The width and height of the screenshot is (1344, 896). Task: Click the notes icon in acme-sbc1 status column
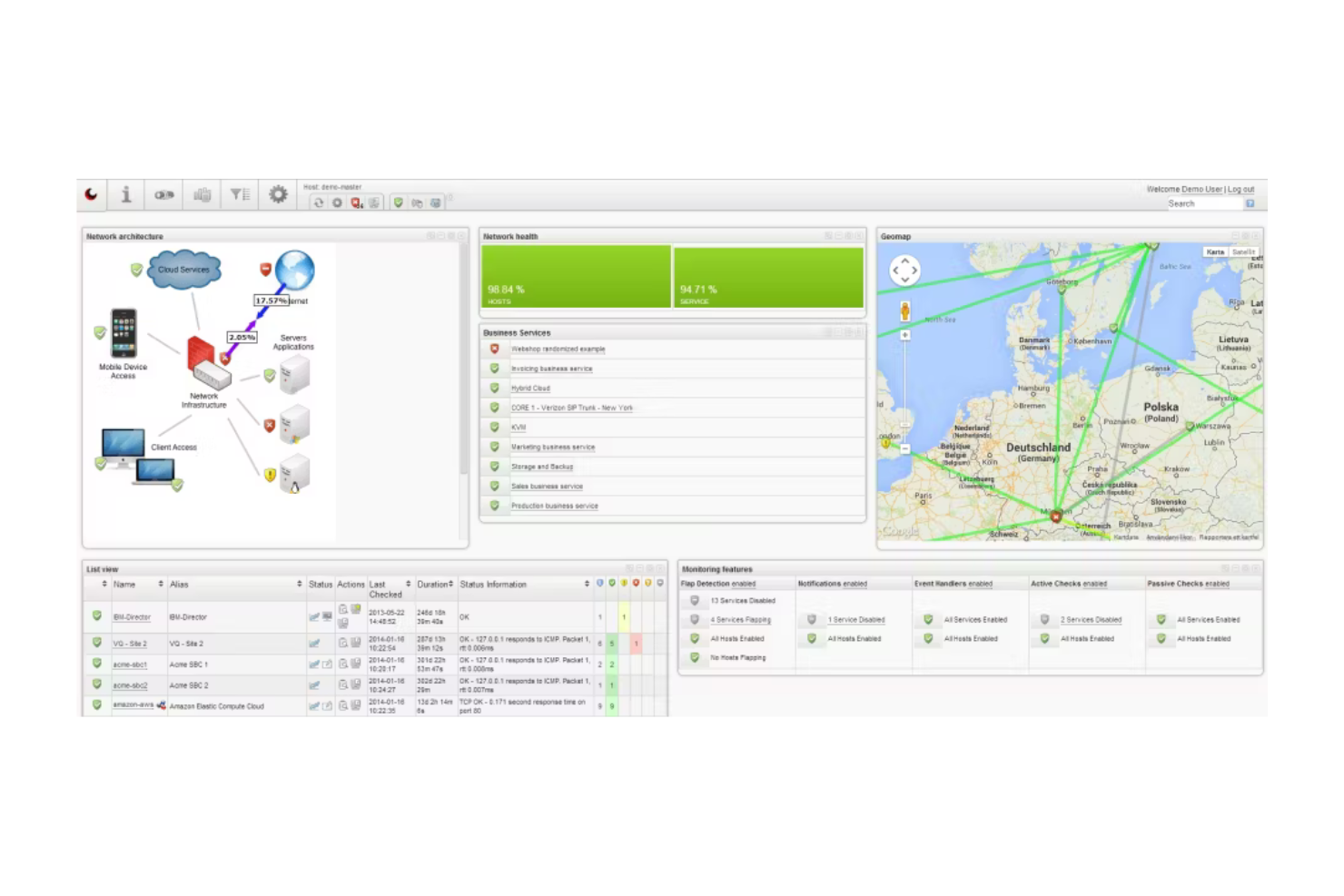[x=327, y=665]
